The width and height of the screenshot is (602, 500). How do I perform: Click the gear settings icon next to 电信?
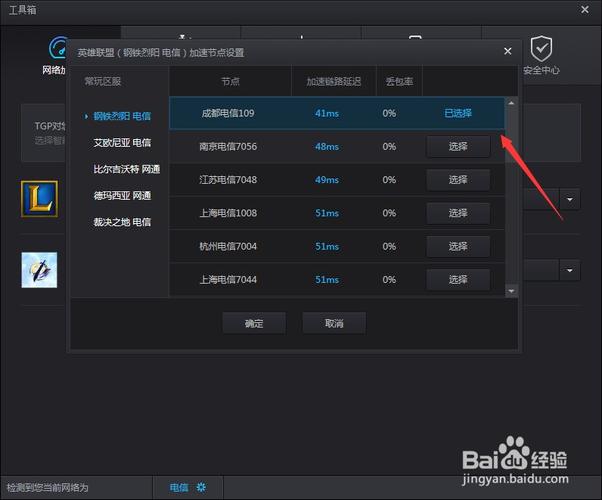[x=201, y=487]
